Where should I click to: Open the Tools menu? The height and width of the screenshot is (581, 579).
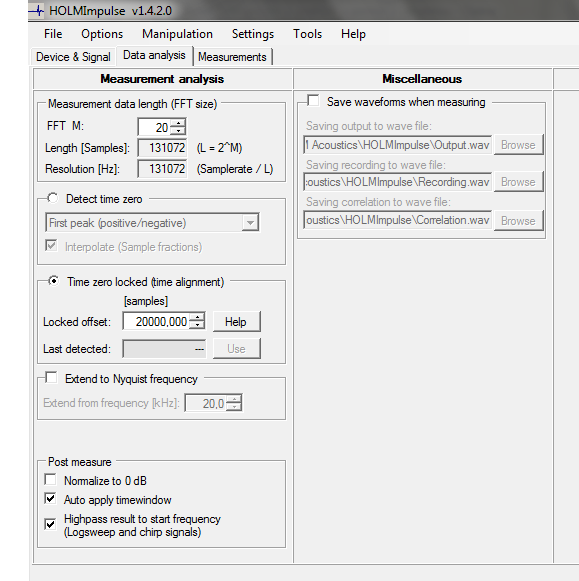click(307, 34)
